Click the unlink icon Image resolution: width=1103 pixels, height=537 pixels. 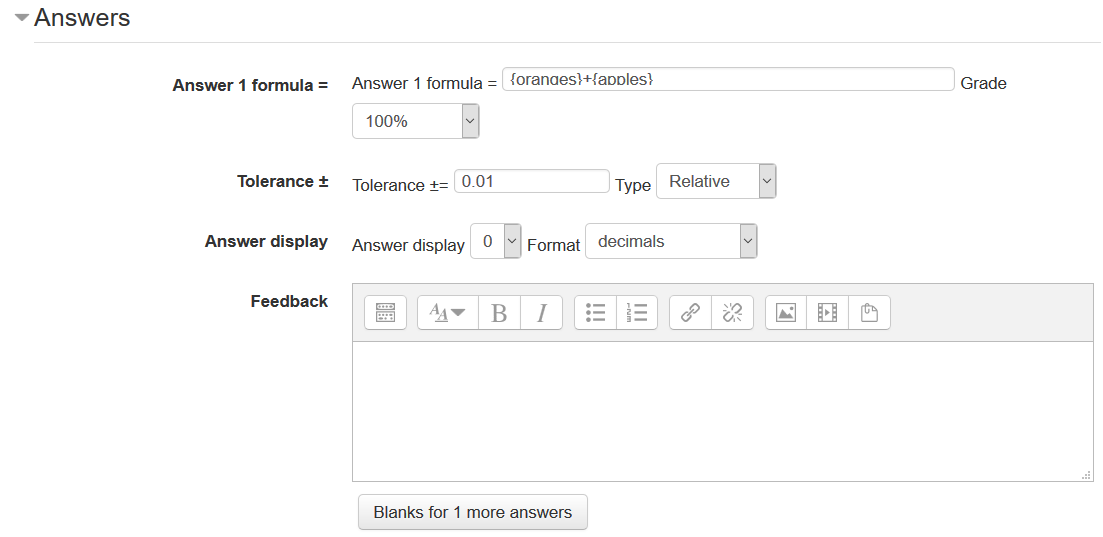tap(731, 313)
